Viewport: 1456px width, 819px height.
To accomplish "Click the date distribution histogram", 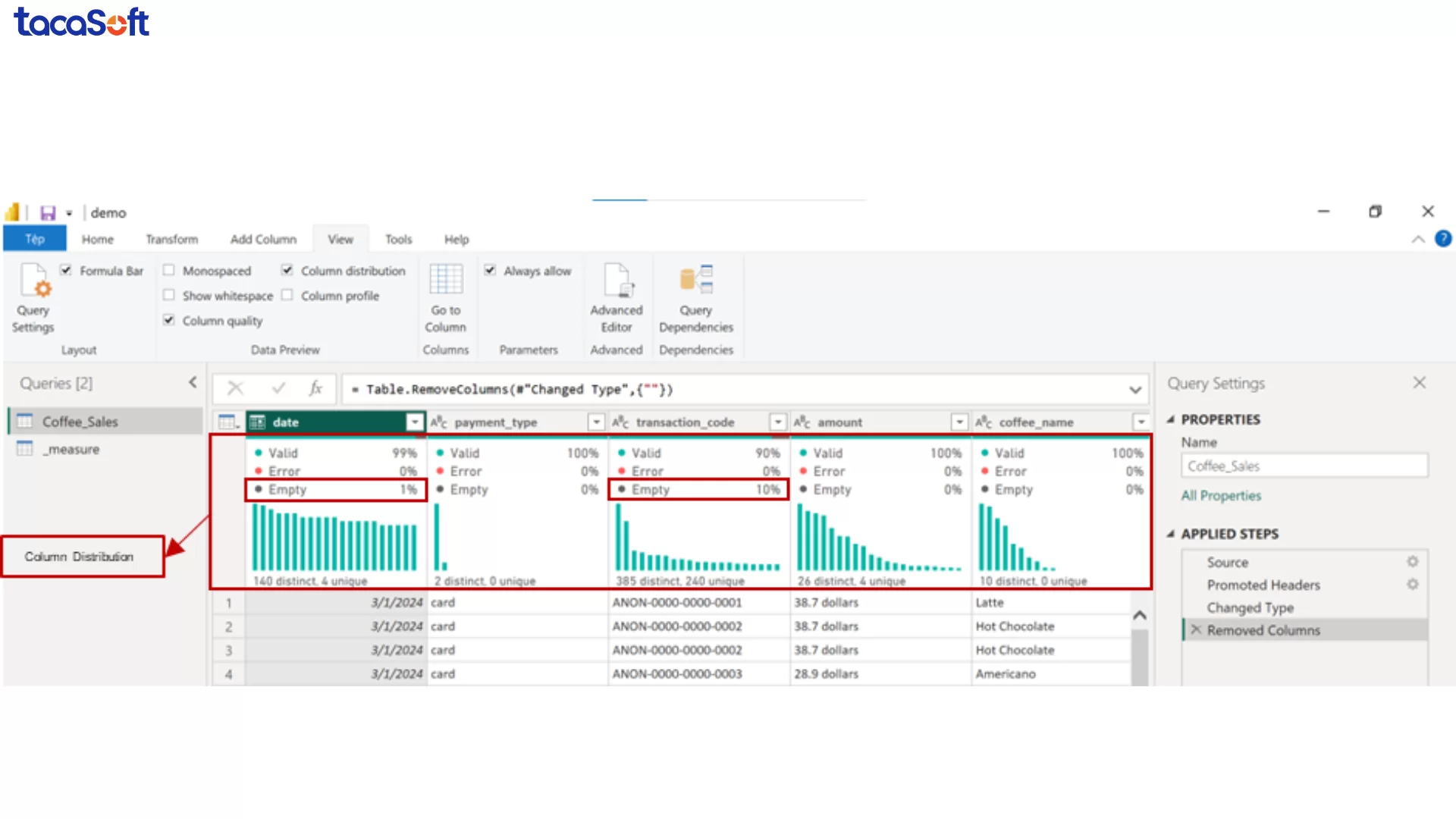I will 334,537.
